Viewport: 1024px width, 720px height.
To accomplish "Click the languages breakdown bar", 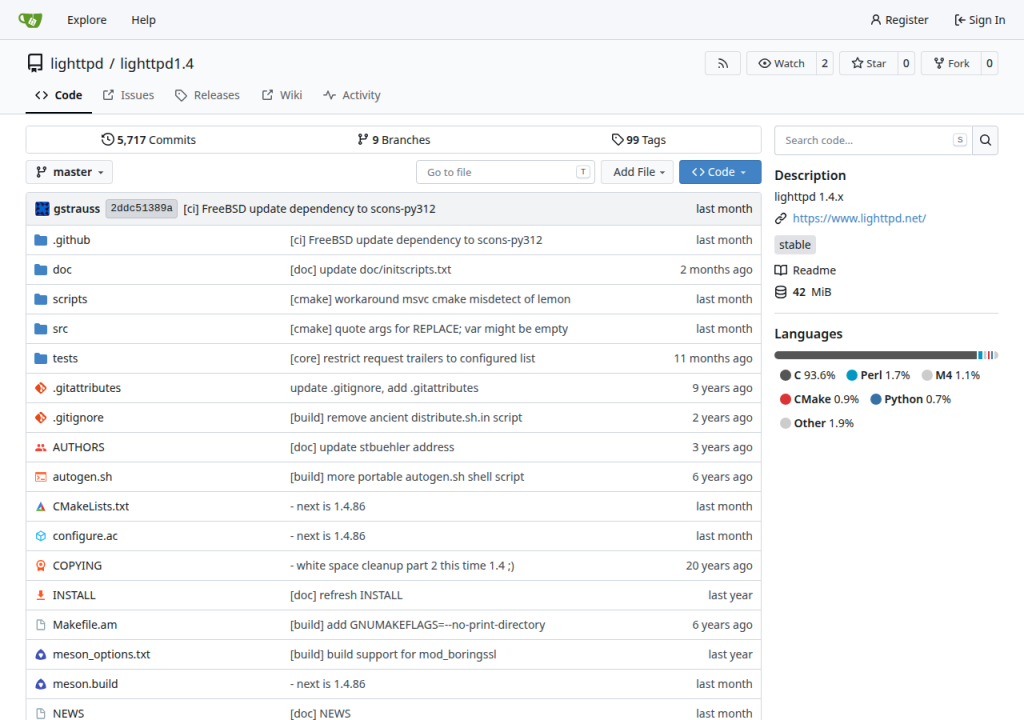I will click(886, 355).
